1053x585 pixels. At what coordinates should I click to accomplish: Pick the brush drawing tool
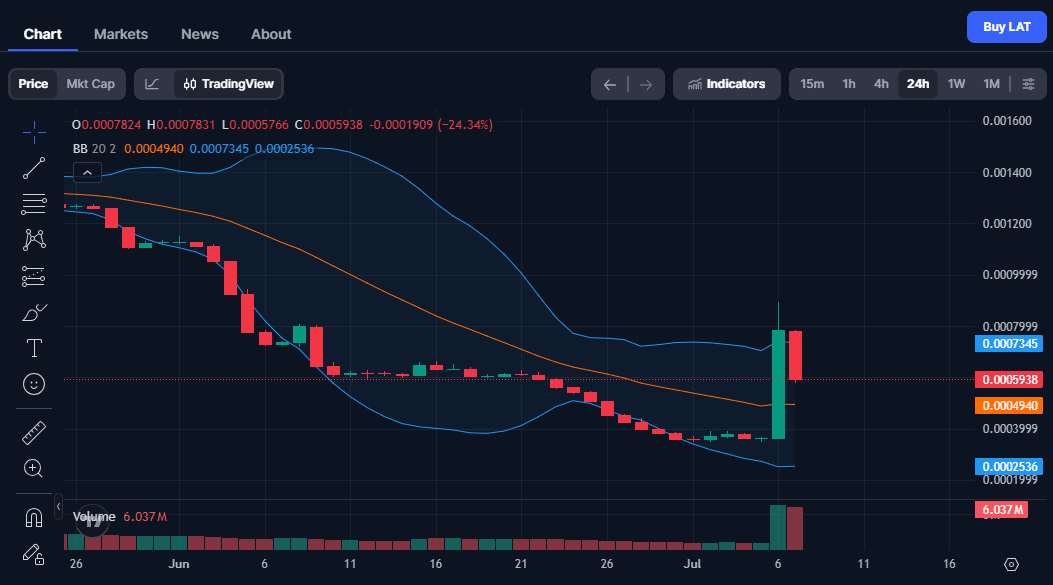34,312
